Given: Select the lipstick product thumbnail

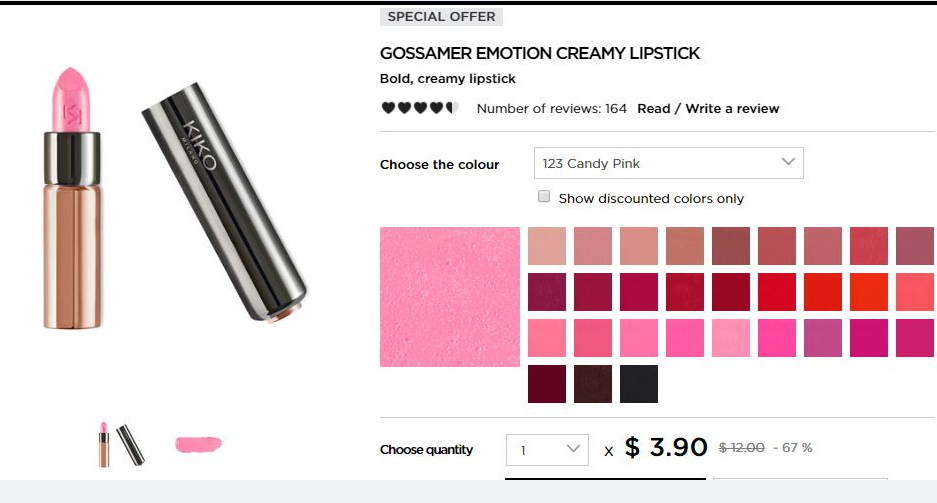Looking at the screenshot, I should 122,444.
